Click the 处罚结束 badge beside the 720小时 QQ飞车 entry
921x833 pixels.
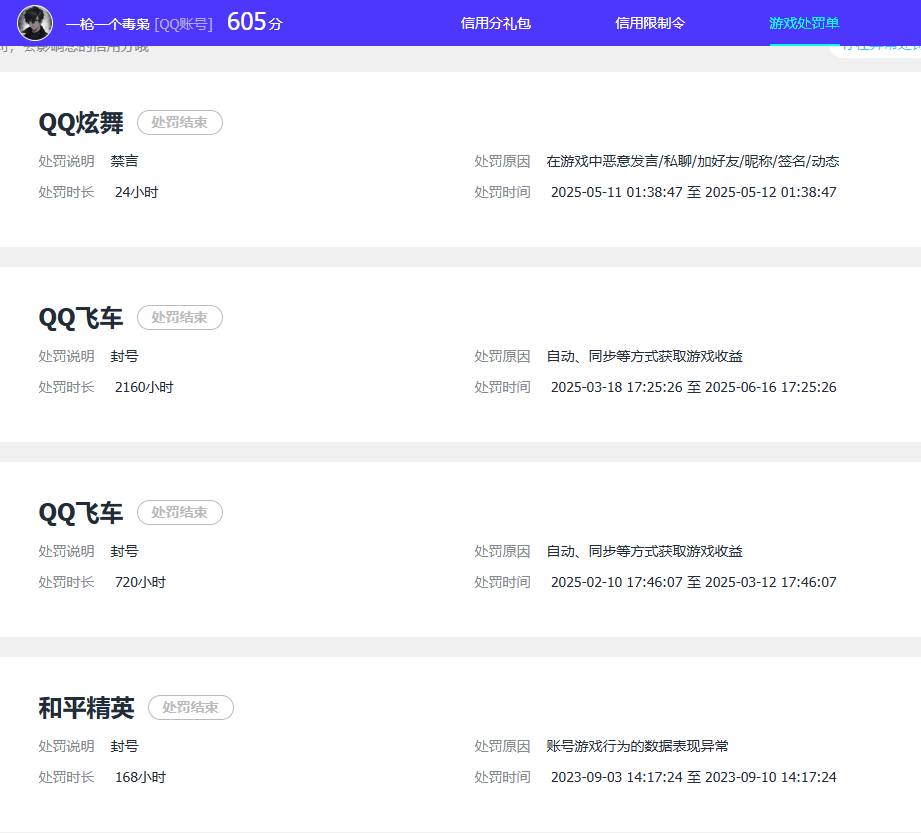180,512
